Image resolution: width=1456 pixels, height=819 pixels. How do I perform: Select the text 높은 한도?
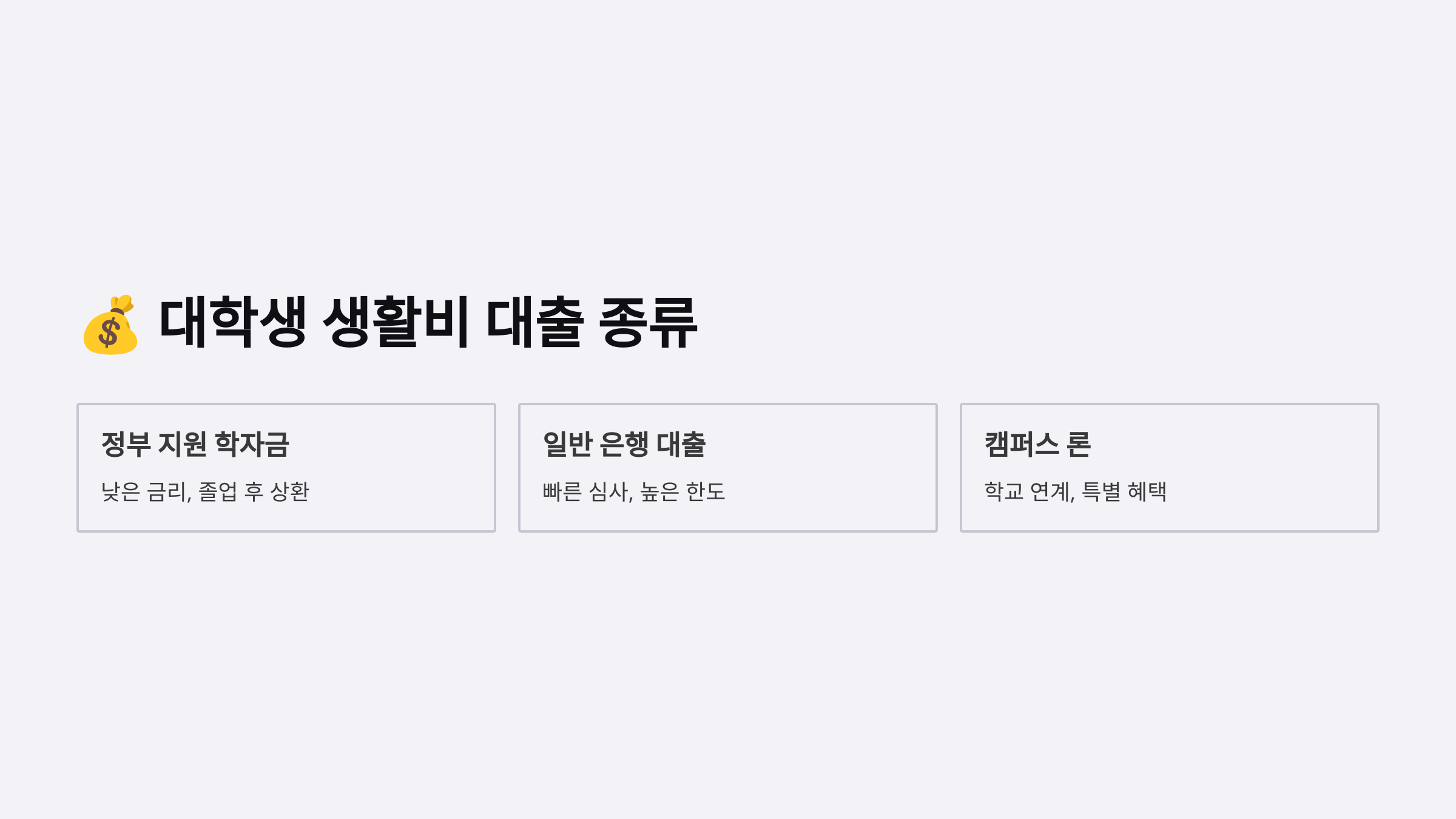click(683, 491)
